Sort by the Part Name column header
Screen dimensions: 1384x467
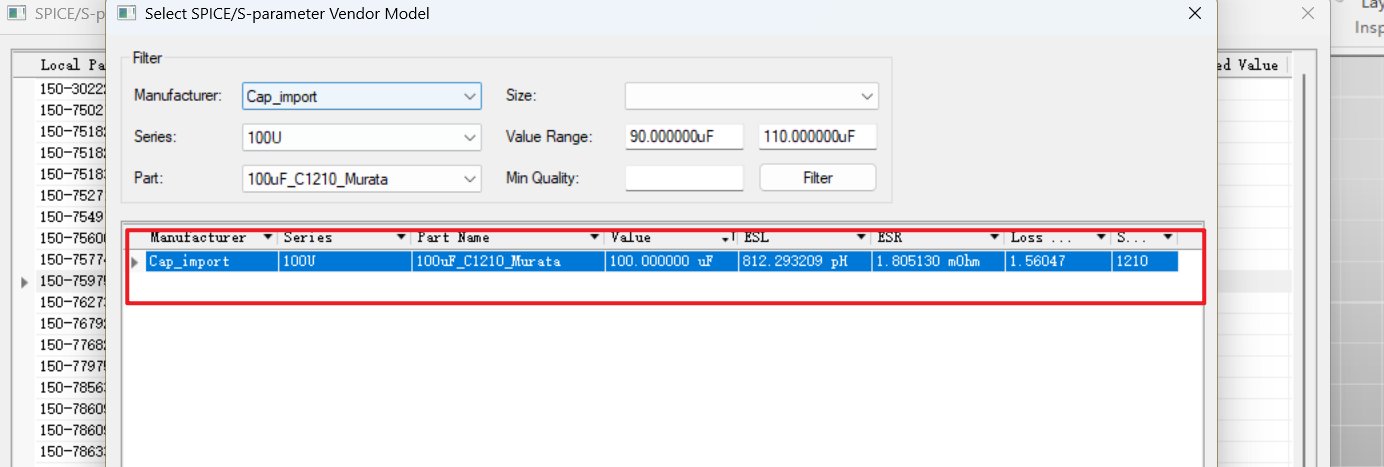(x=453, y=238)
